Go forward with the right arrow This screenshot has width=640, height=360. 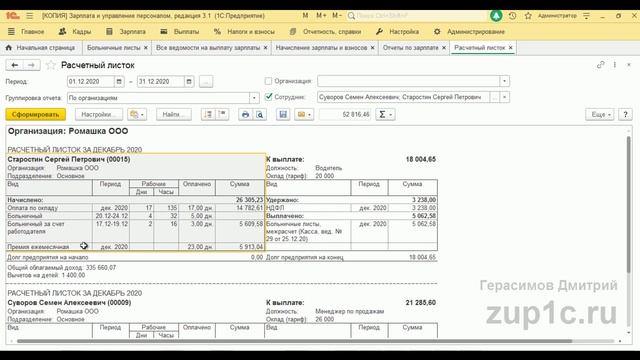31,65
